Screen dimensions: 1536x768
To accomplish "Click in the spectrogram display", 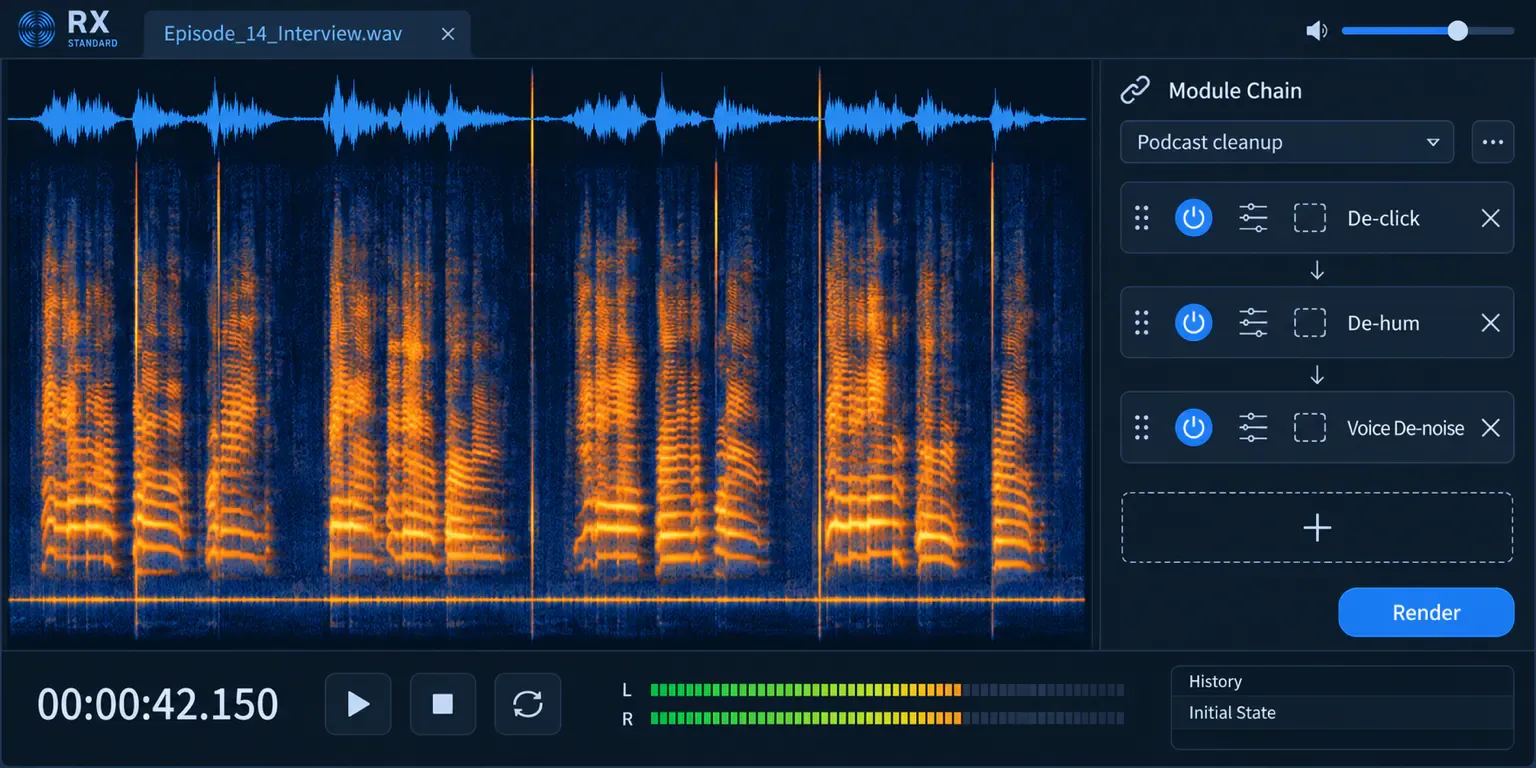I will coord(546,400).
